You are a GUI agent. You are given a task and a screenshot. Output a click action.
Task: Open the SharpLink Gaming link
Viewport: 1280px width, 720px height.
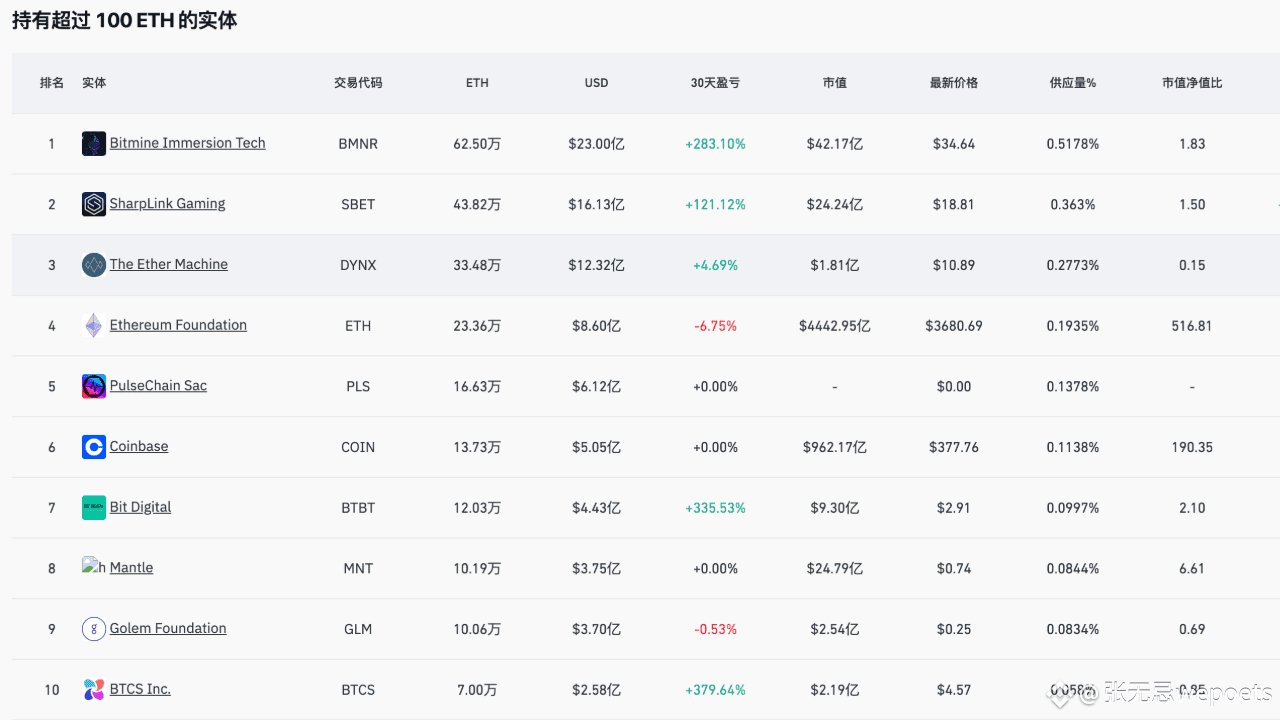[x=168, y=203]
